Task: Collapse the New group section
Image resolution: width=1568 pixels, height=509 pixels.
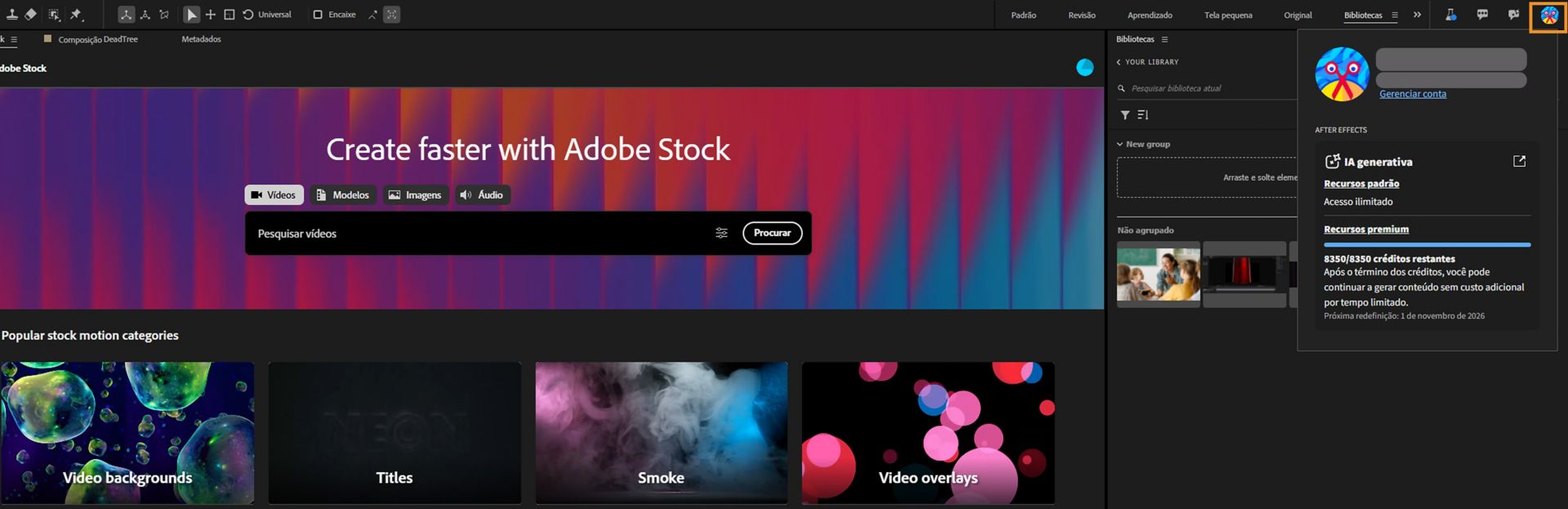Action: pos(1120,145)
